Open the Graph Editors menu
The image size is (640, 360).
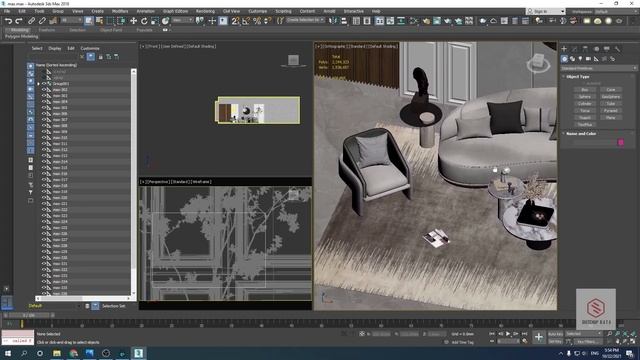[176, 11]
